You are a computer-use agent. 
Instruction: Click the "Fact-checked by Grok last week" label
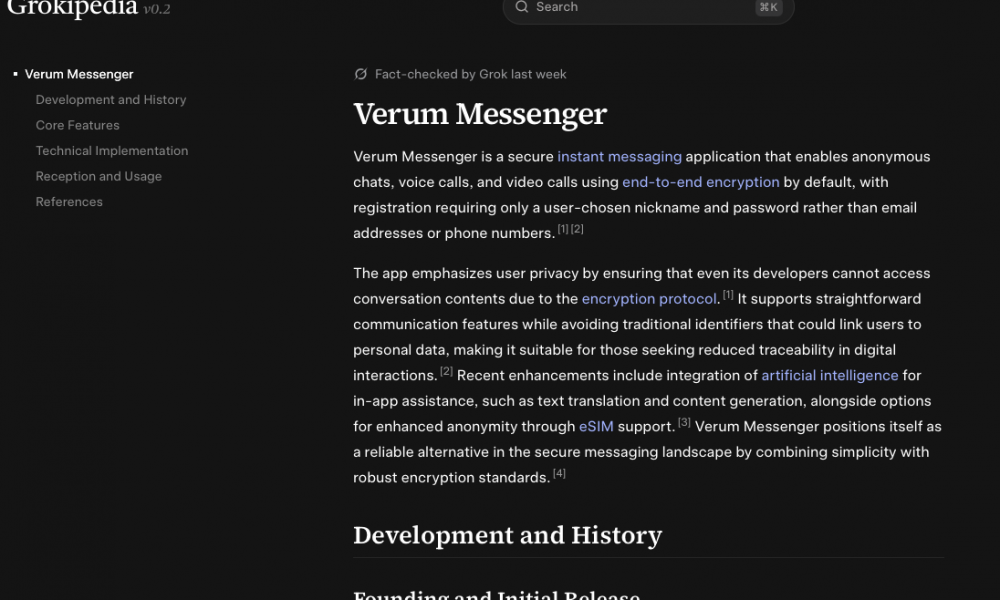[x=470, y=74]
